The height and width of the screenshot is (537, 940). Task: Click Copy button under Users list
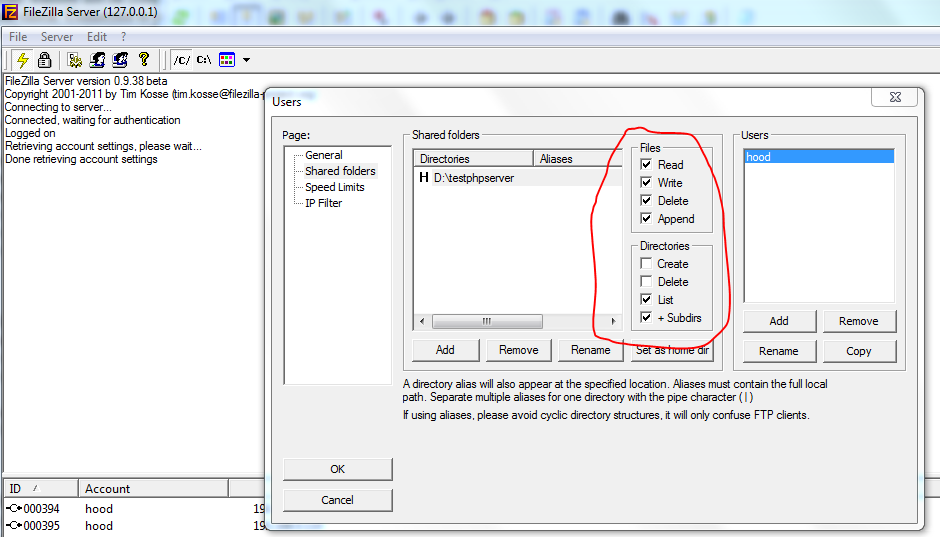[x=859, y=351]
